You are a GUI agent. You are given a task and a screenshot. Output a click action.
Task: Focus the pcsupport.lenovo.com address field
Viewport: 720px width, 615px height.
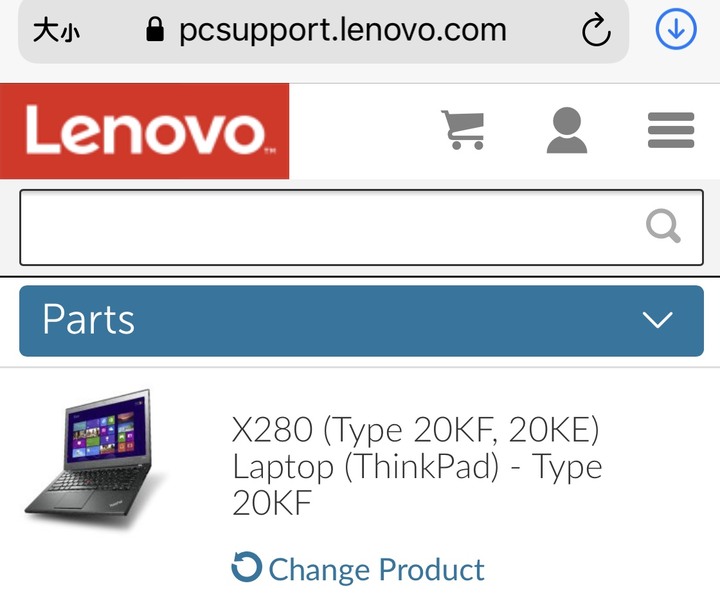[x=343, y=30]
